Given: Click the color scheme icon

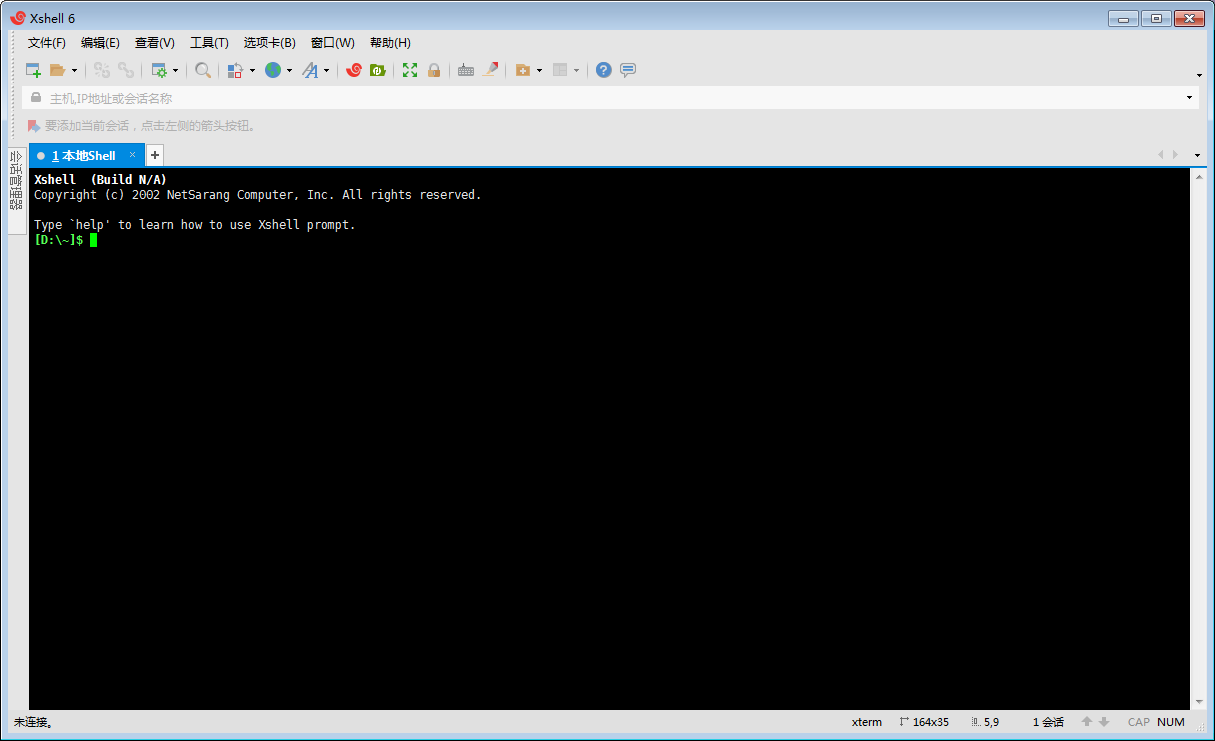Looking at the screenshot, I should click(235, 70).
